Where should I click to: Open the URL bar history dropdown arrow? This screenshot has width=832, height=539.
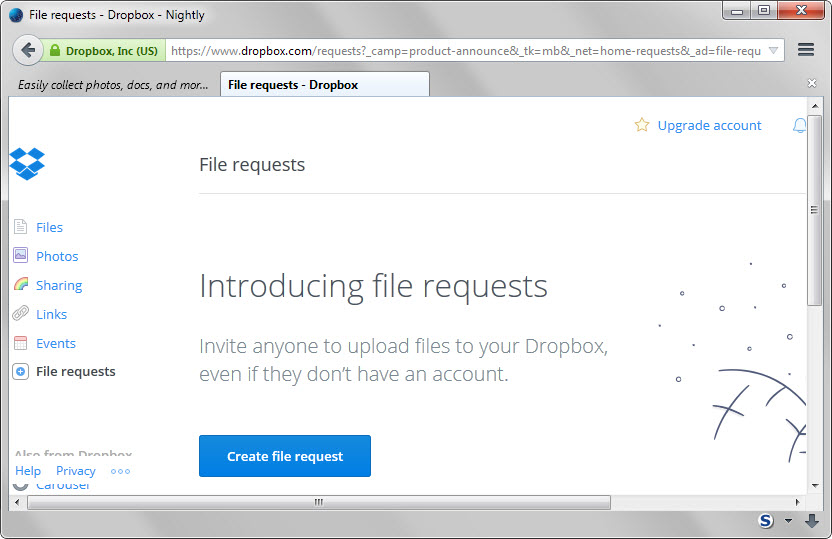point(773,51)
